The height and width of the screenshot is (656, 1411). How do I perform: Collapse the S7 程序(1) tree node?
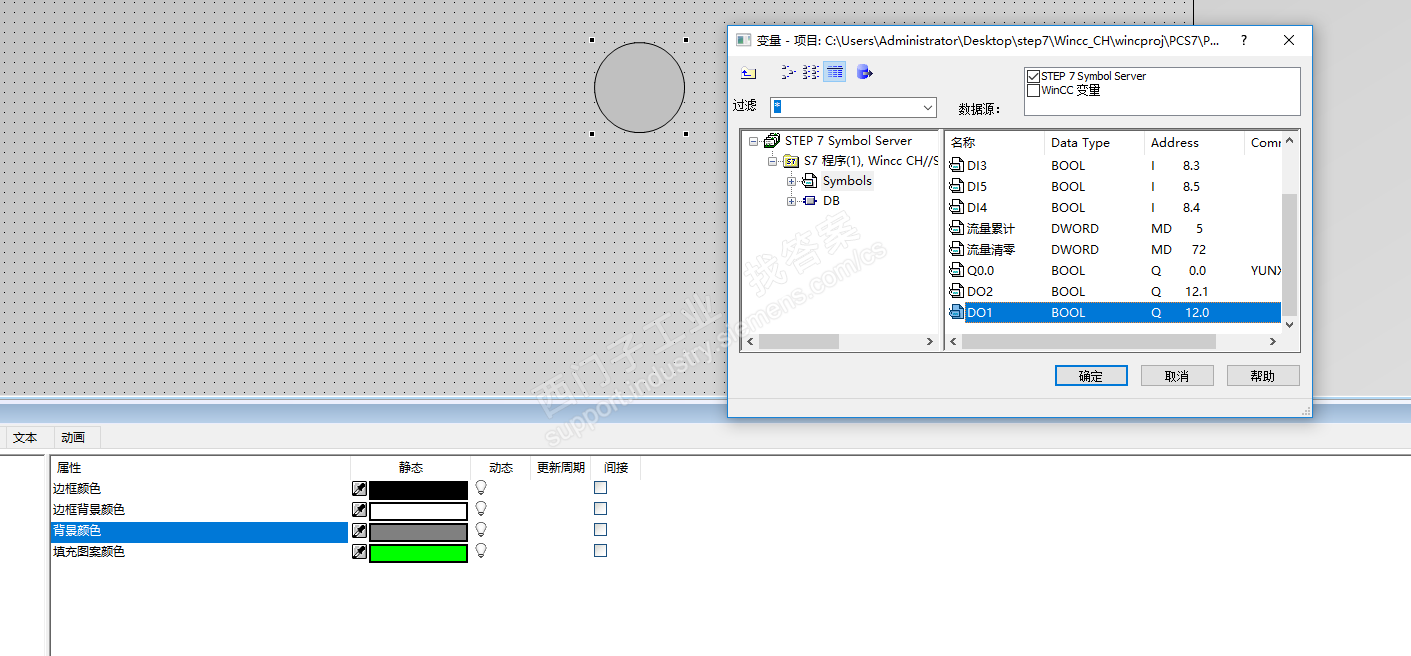click(x=773, y=161)
